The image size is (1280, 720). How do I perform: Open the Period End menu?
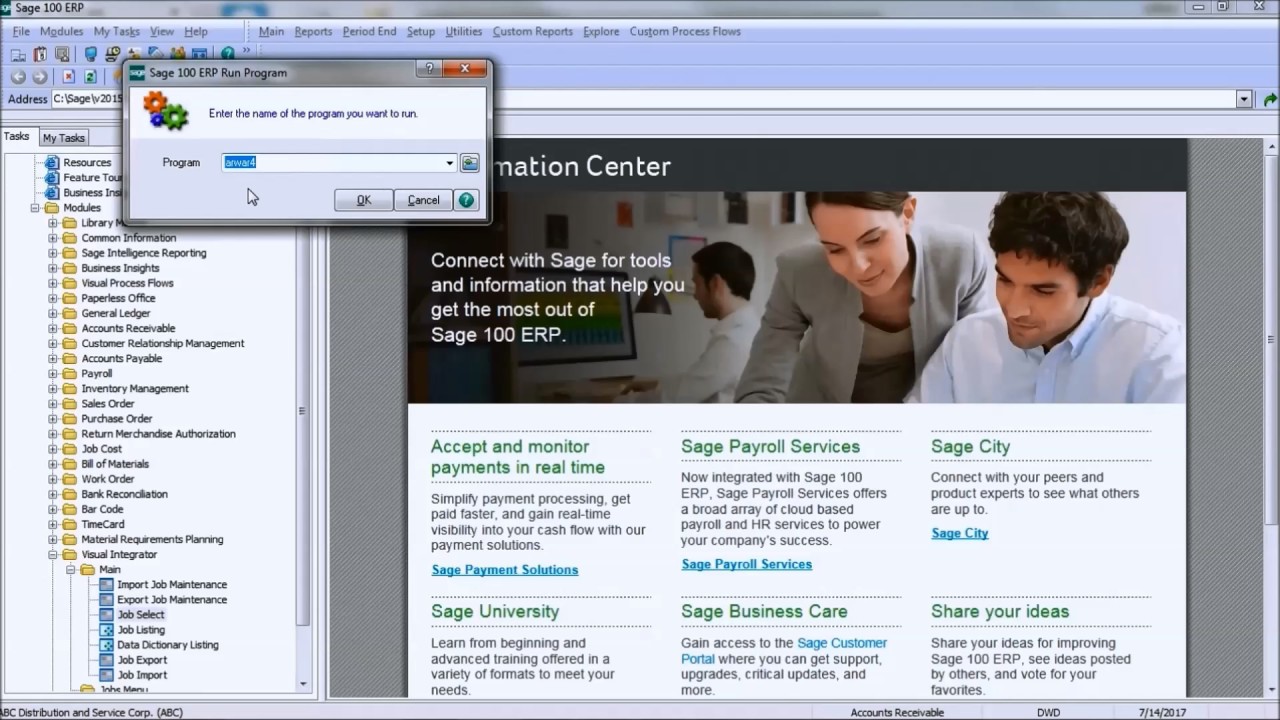point(369,32)
